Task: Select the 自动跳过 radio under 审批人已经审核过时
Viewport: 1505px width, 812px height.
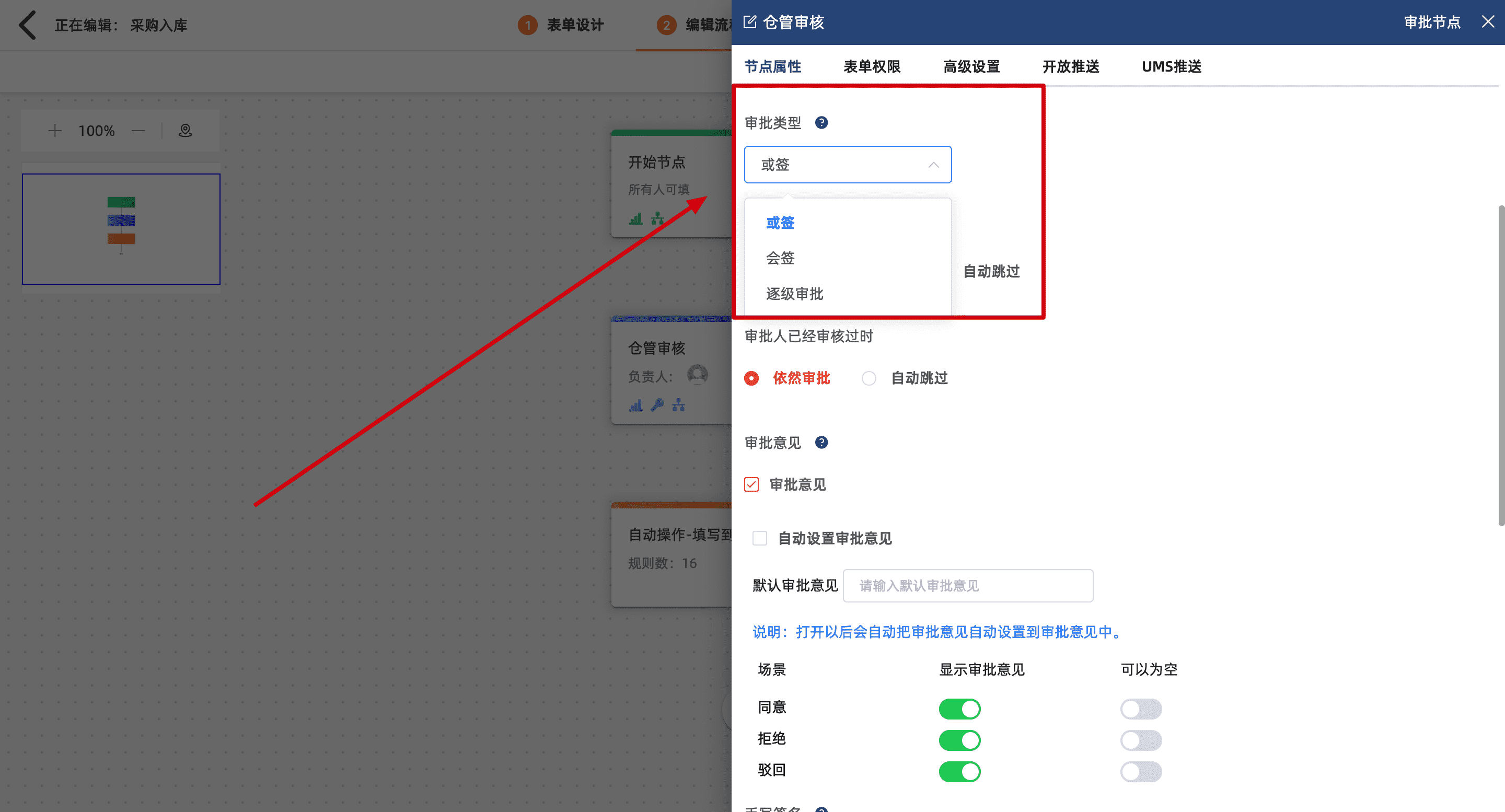Action: point(869,378)
